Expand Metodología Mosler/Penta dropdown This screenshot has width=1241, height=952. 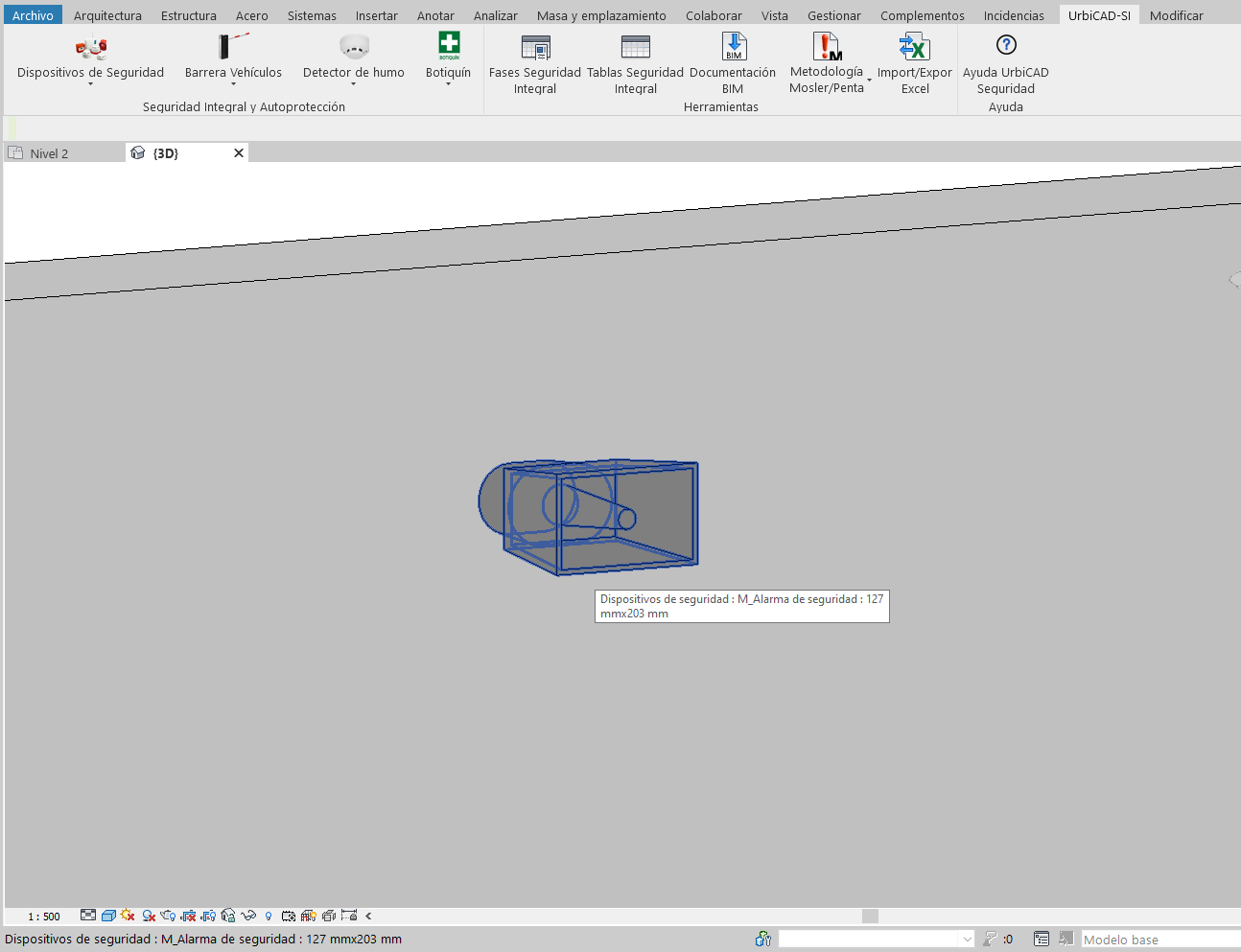click(x=869, y=81)
